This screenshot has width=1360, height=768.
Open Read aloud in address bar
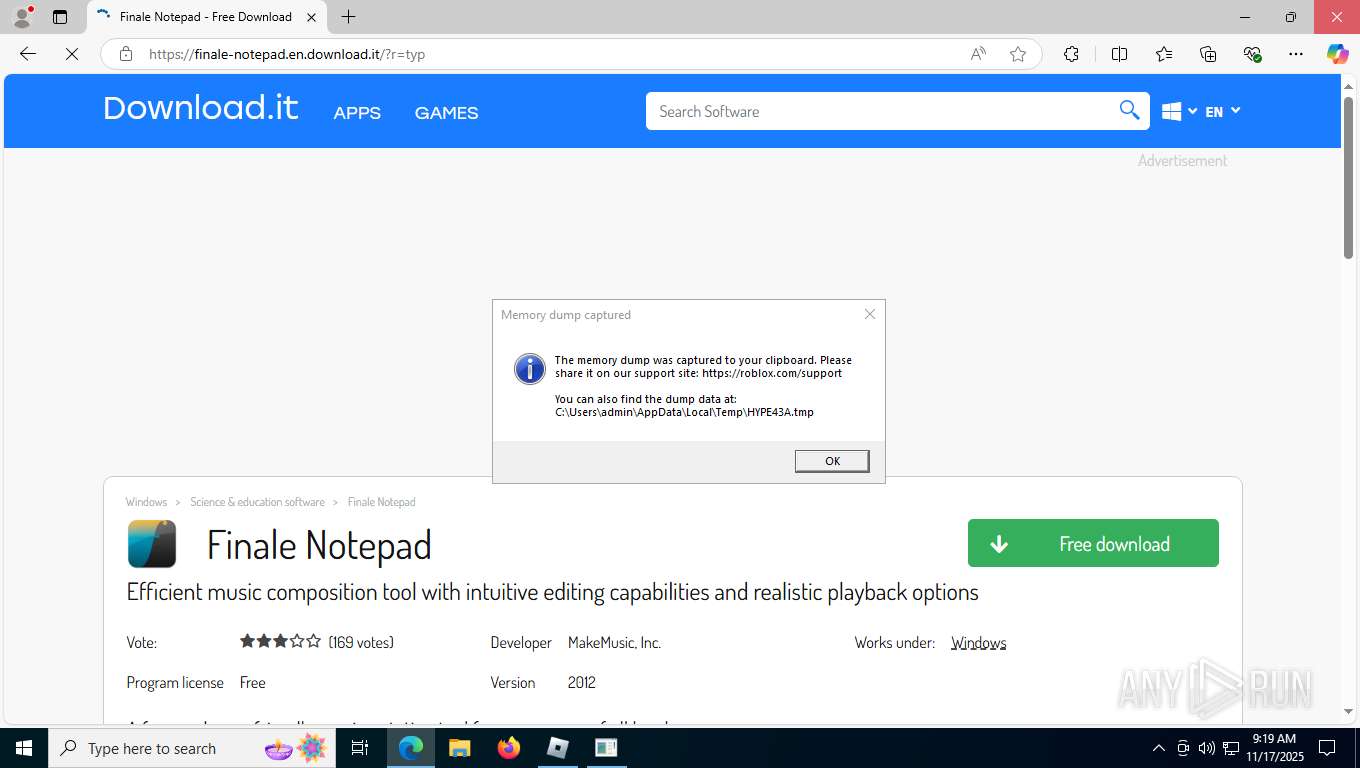(978, 54)
